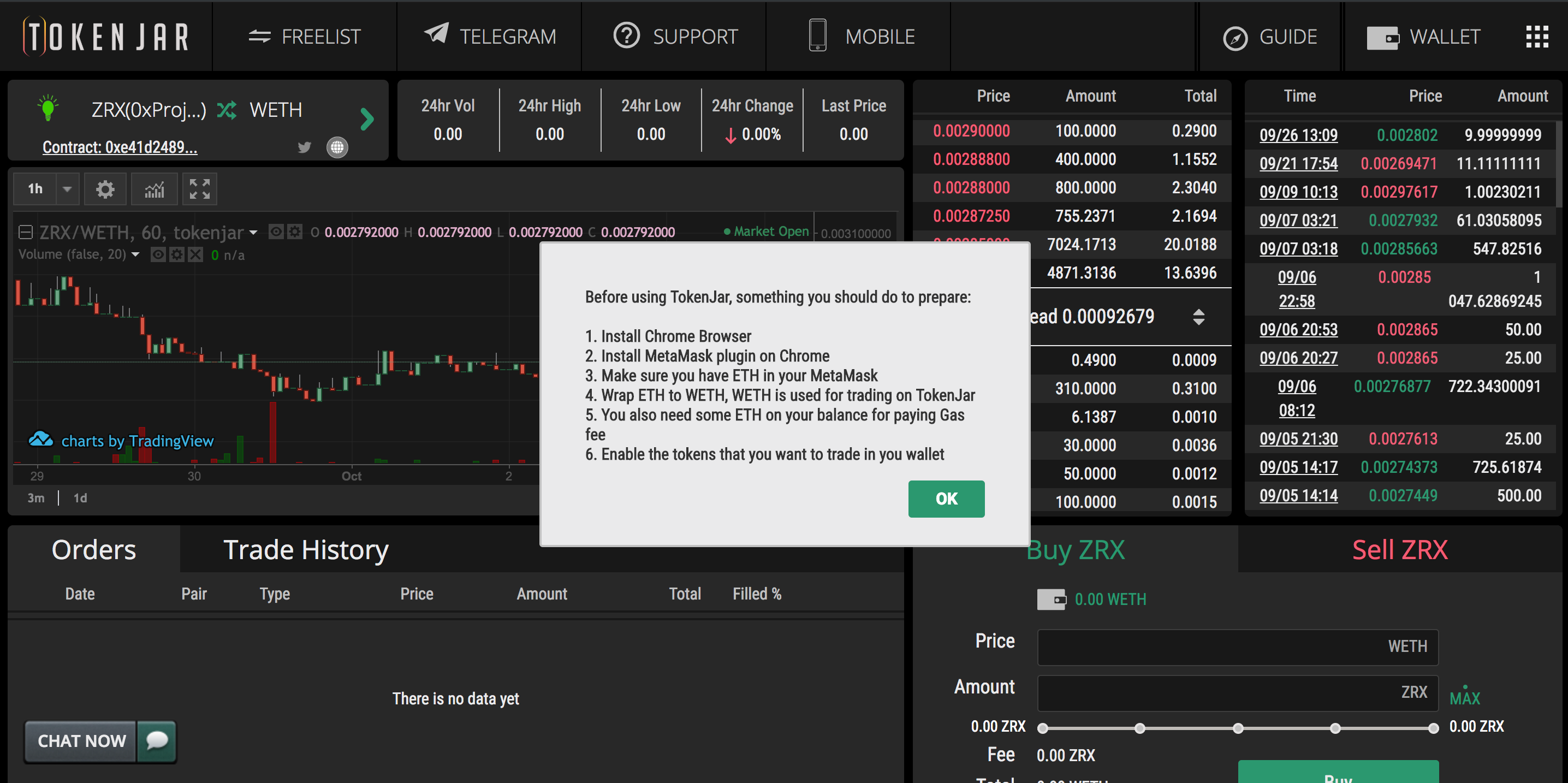Remove the Volume indicator
The height and width of the screenshot is (783, 1568).
pos(195,254)
